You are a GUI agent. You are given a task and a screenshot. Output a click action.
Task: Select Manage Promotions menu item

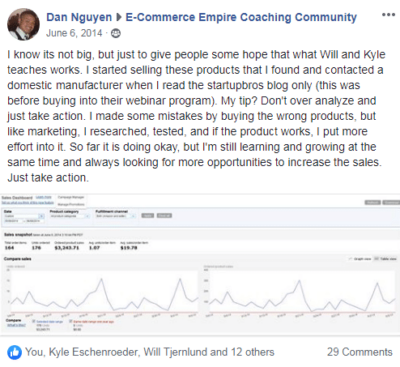71,204
